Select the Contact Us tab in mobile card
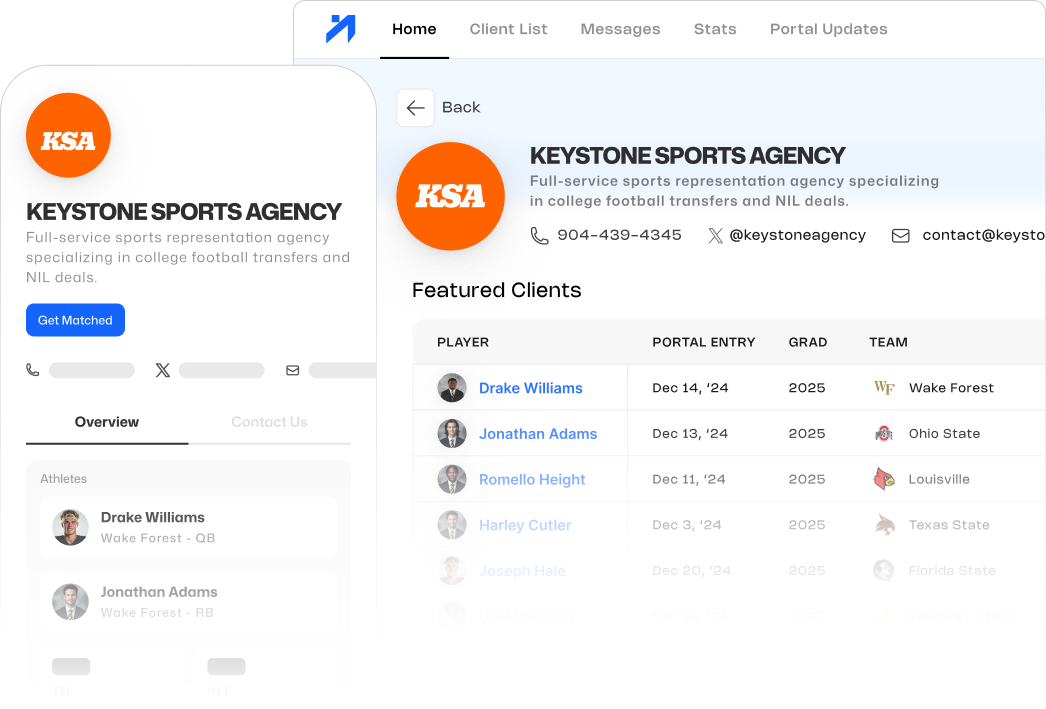The width and height of the screenshot is (1046, 709). point(269,422)
